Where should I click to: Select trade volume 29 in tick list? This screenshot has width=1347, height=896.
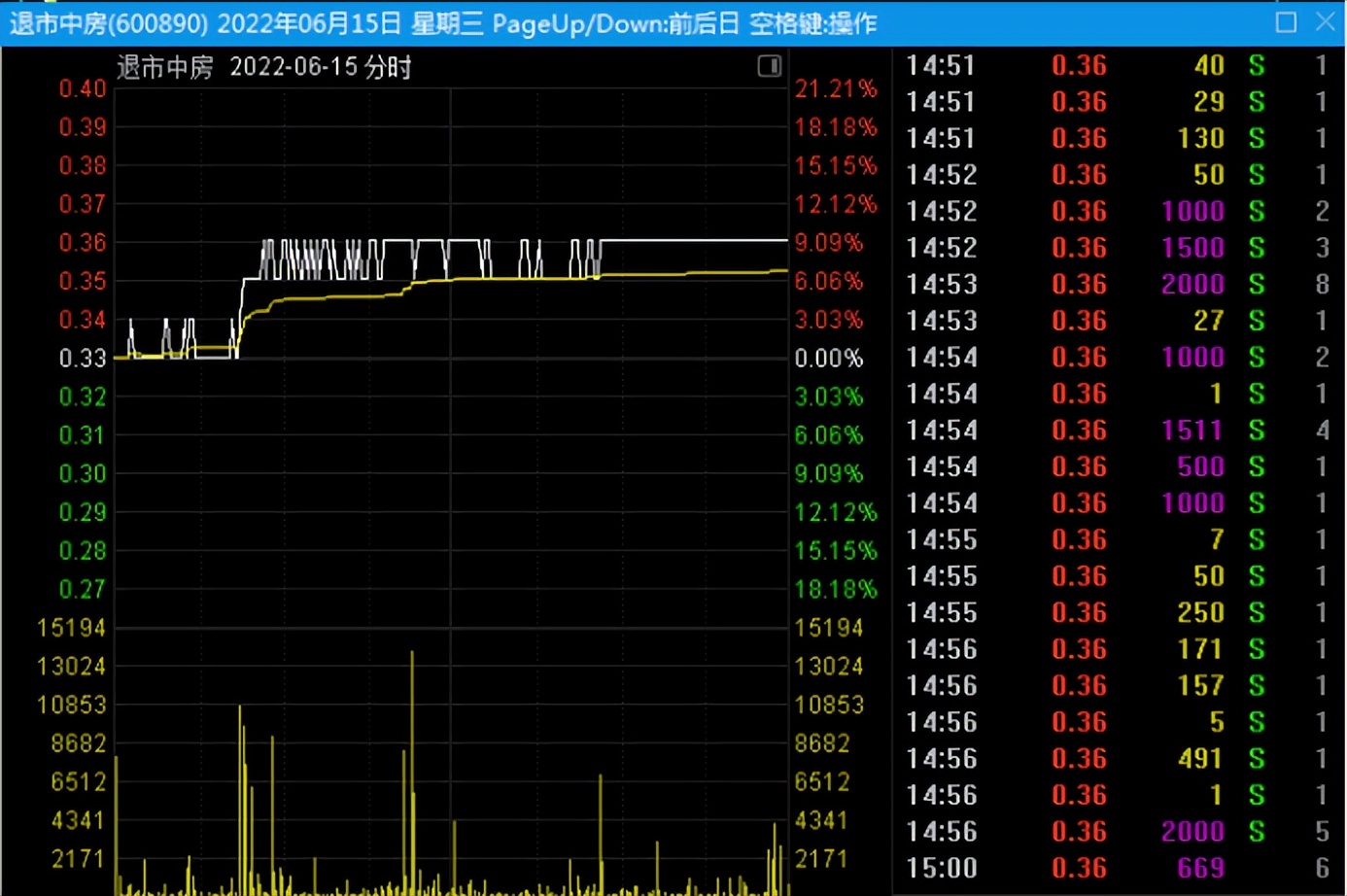(x=1209, y=102)
